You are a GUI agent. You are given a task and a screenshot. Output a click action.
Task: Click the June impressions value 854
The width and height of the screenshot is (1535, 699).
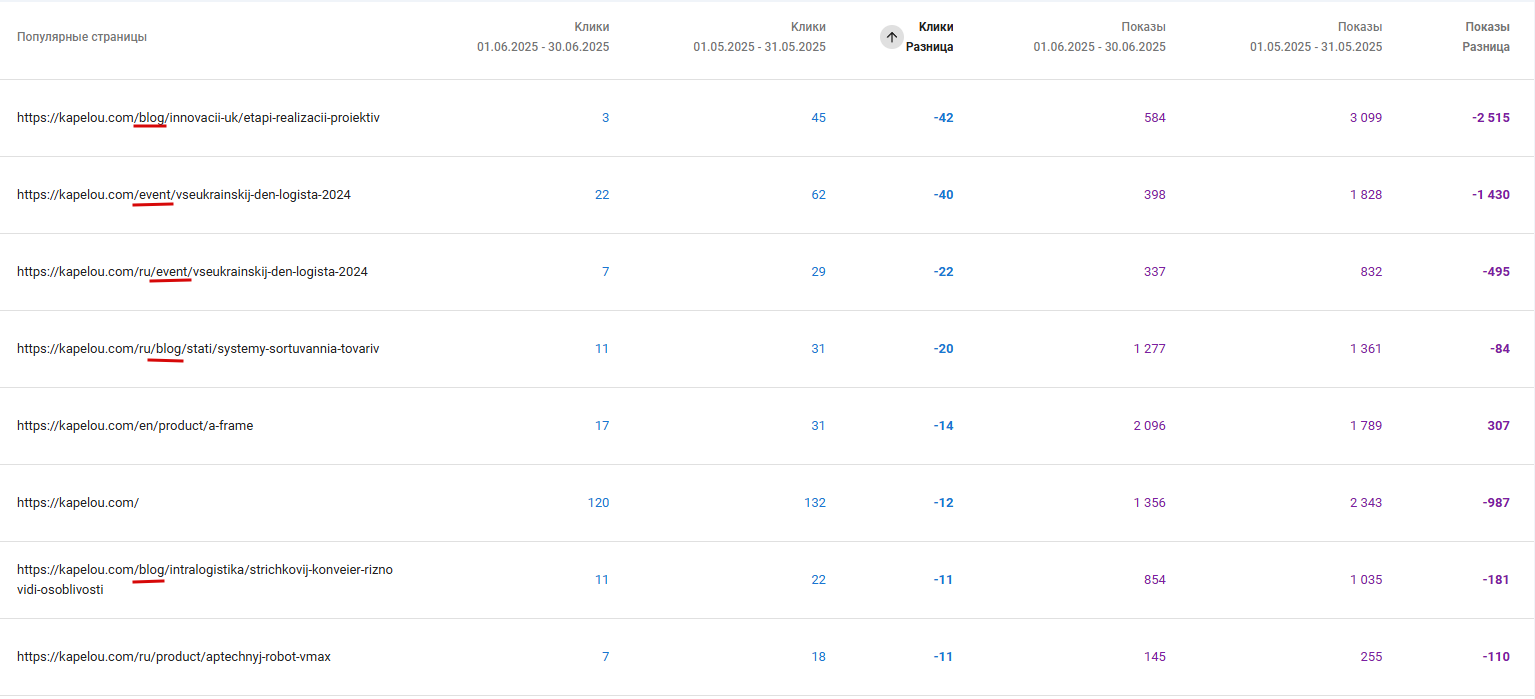[x=1155, y=580]
